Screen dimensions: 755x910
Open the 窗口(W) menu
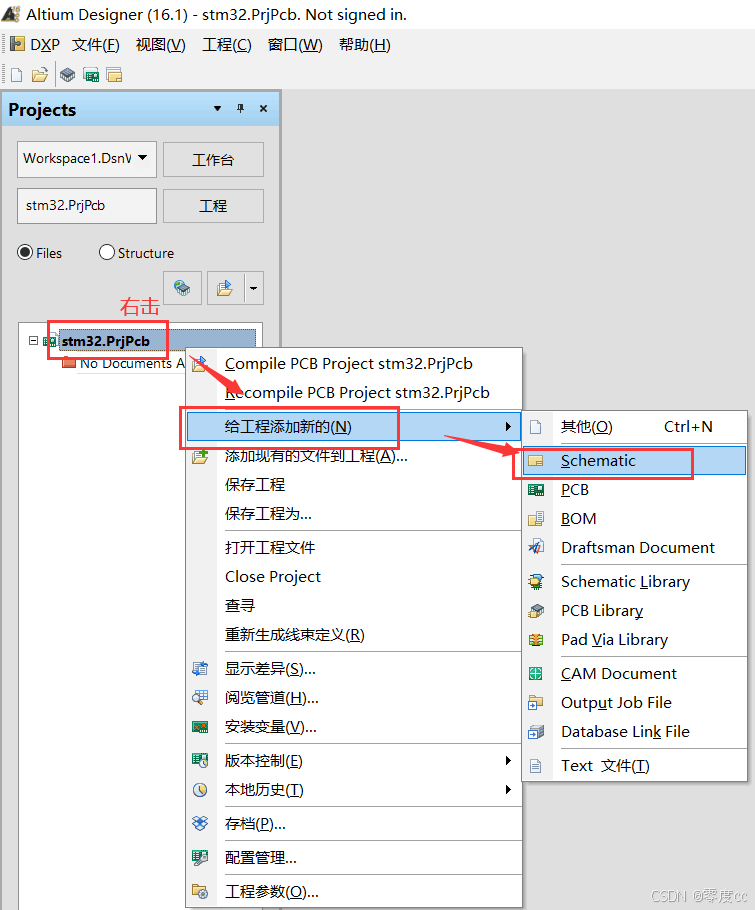[x=295, y=45]
